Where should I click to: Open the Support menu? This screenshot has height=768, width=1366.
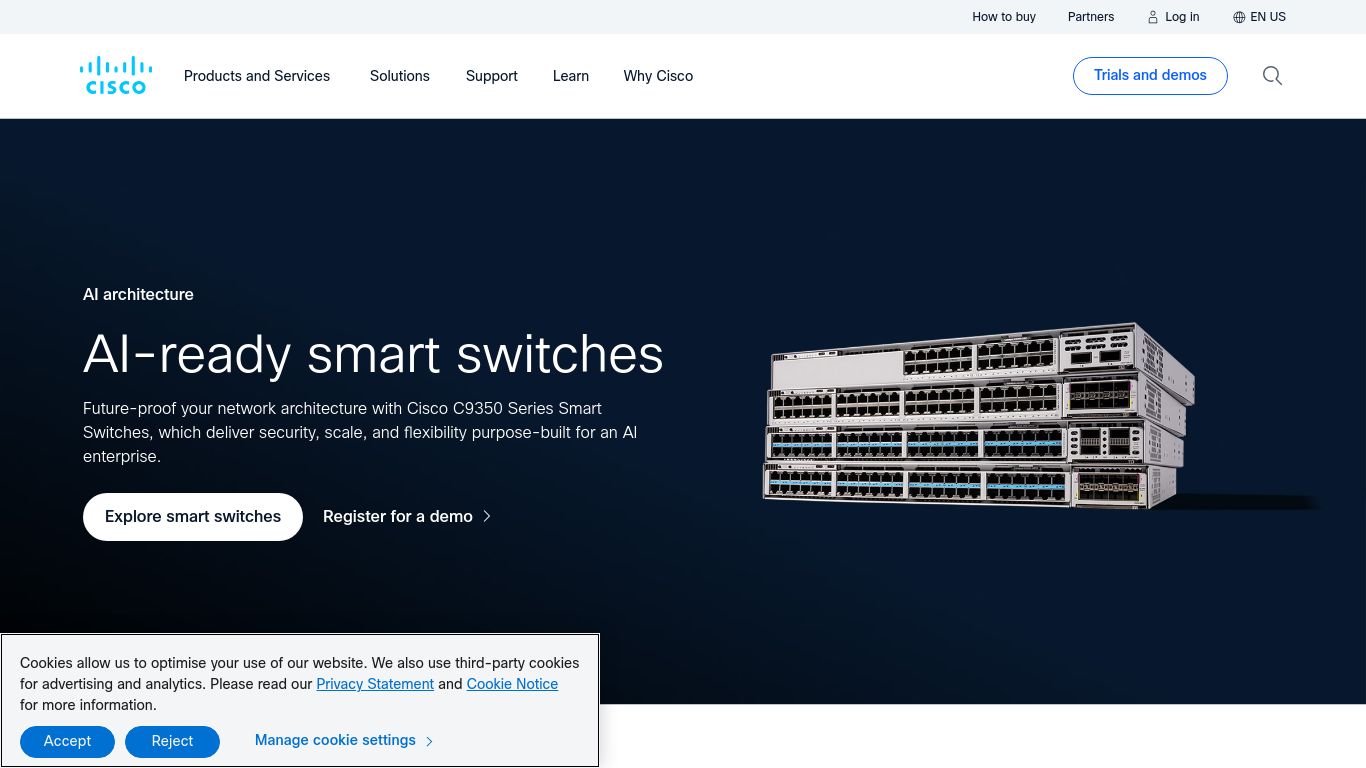pos(492,76)
